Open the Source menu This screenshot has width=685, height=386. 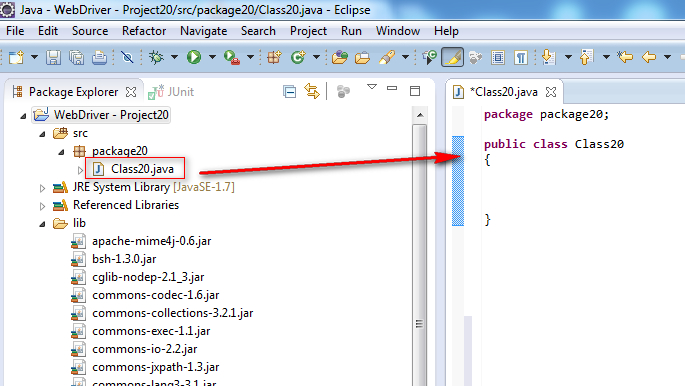[90, 31]
